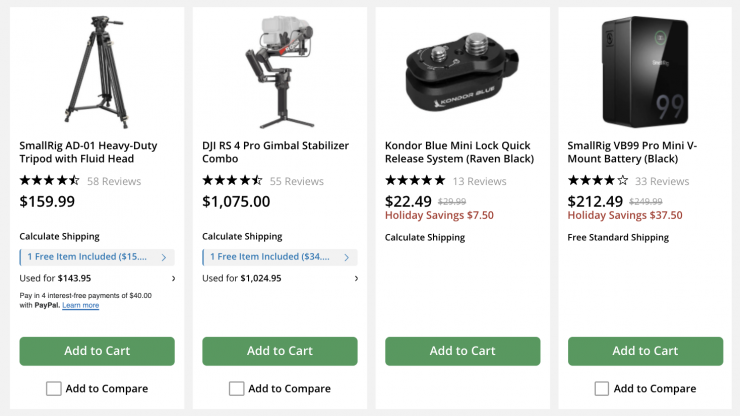Viewport: 740px width, 416px height.
Task: Open the DJI RS 4 Pro gimbal image
Action: point(279,68)
